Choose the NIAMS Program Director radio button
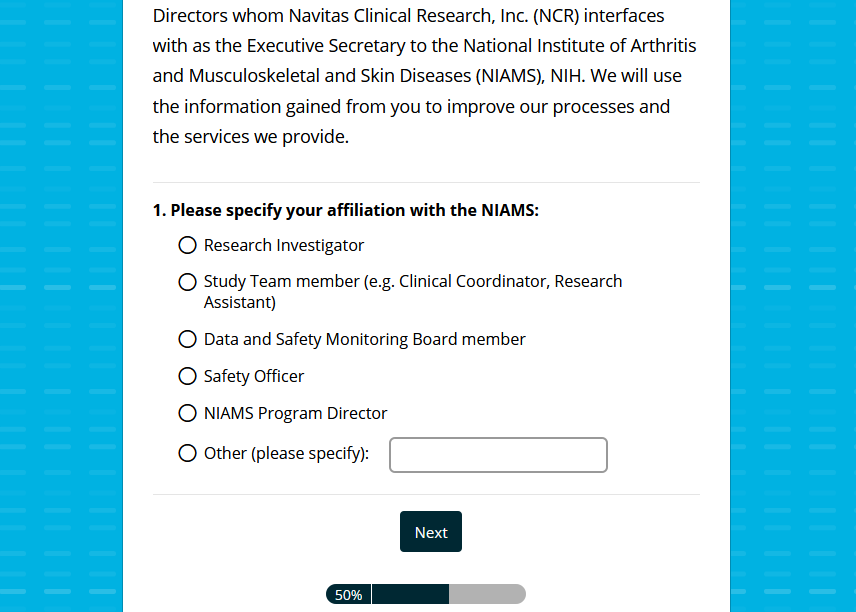This screenshot has width=856, height=612. pos(187,413)
